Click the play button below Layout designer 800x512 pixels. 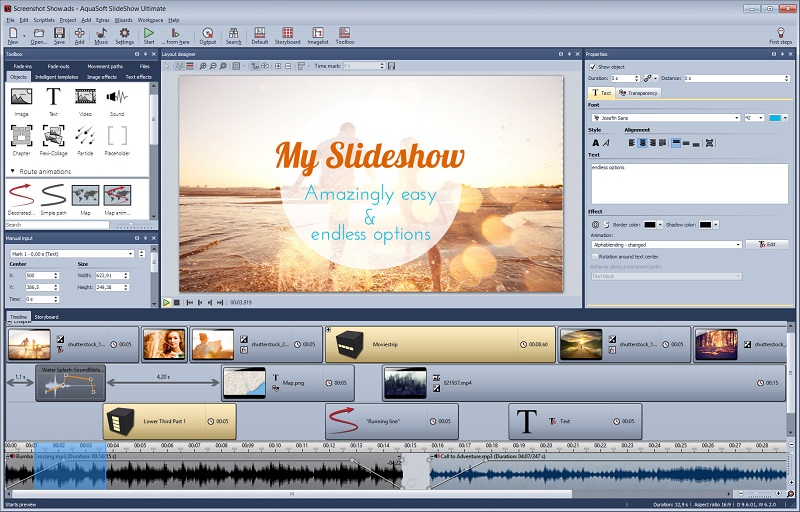166,302
